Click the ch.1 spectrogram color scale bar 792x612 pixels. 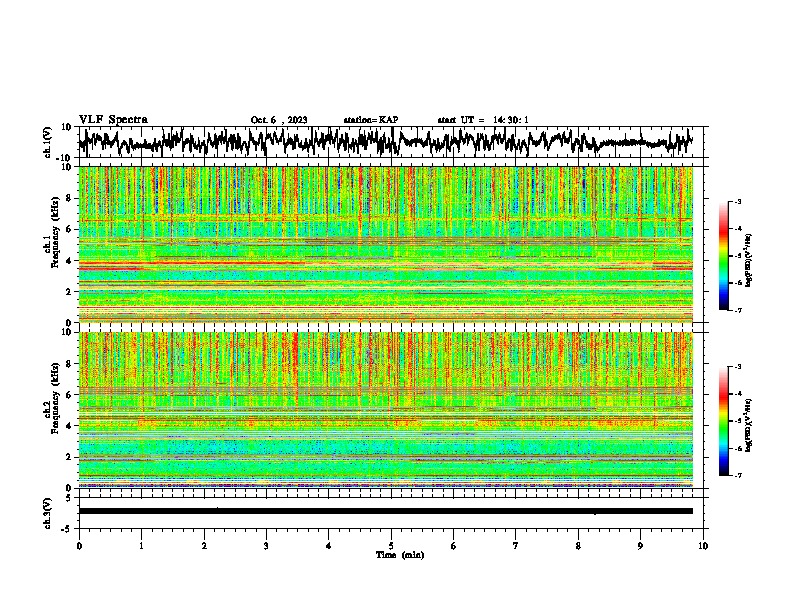click(723, 256)
